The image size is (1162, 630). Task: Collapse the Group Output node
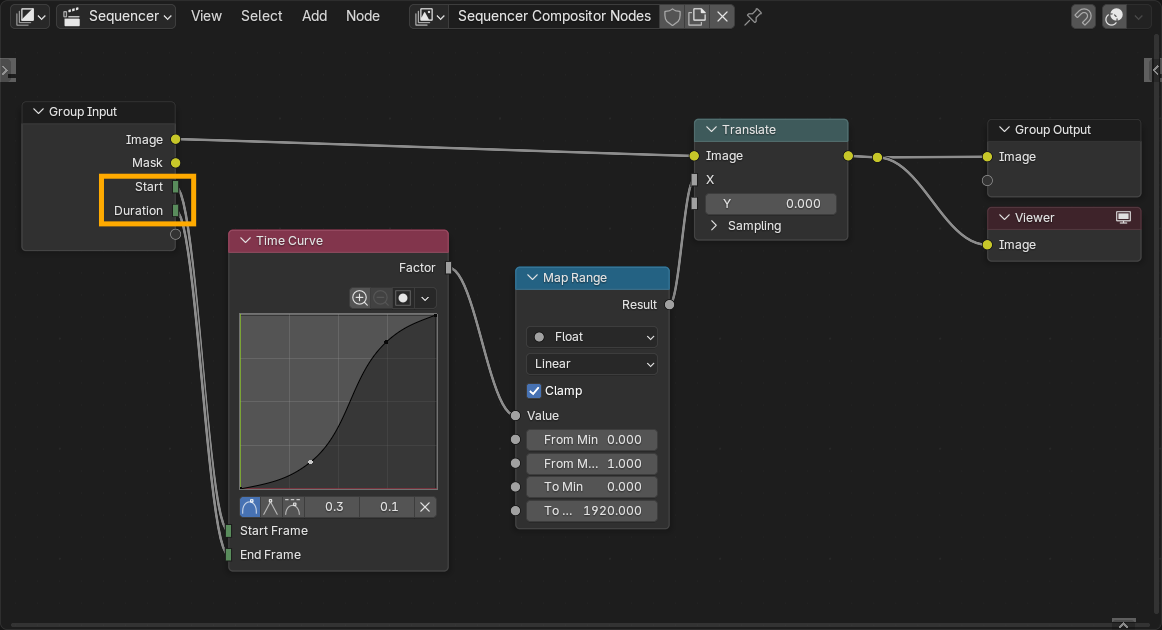tap(1005, 130)
